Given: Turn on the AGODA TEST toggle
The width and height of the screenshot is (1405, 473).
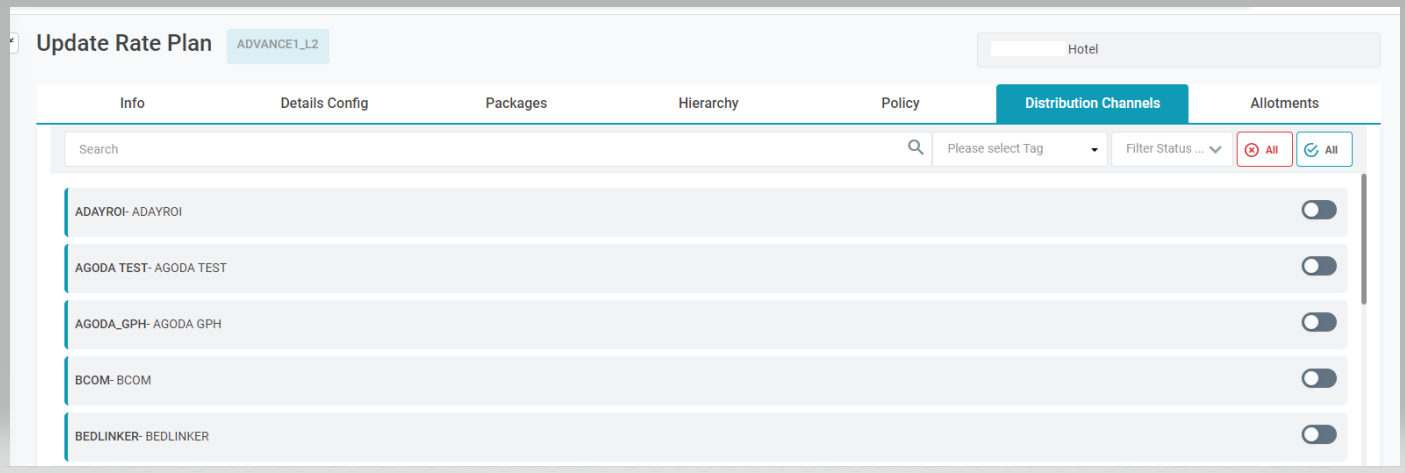Looking at the screenshot, I should click(x=1318, y=266).
